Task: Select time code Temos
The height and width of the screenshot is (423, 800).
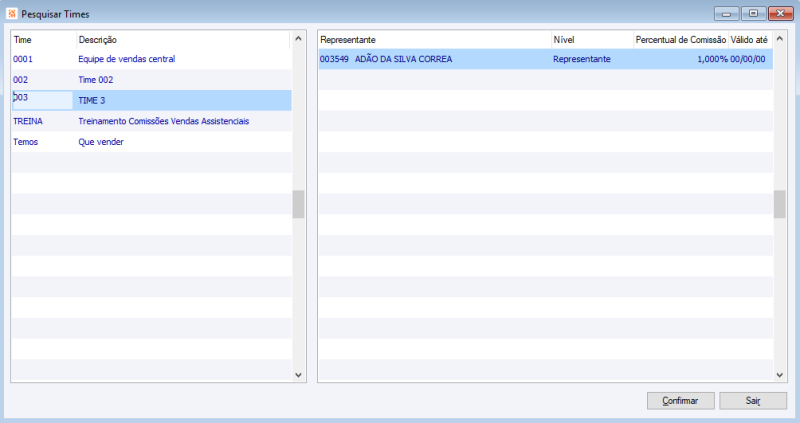Action: click(x=26, y=142)
